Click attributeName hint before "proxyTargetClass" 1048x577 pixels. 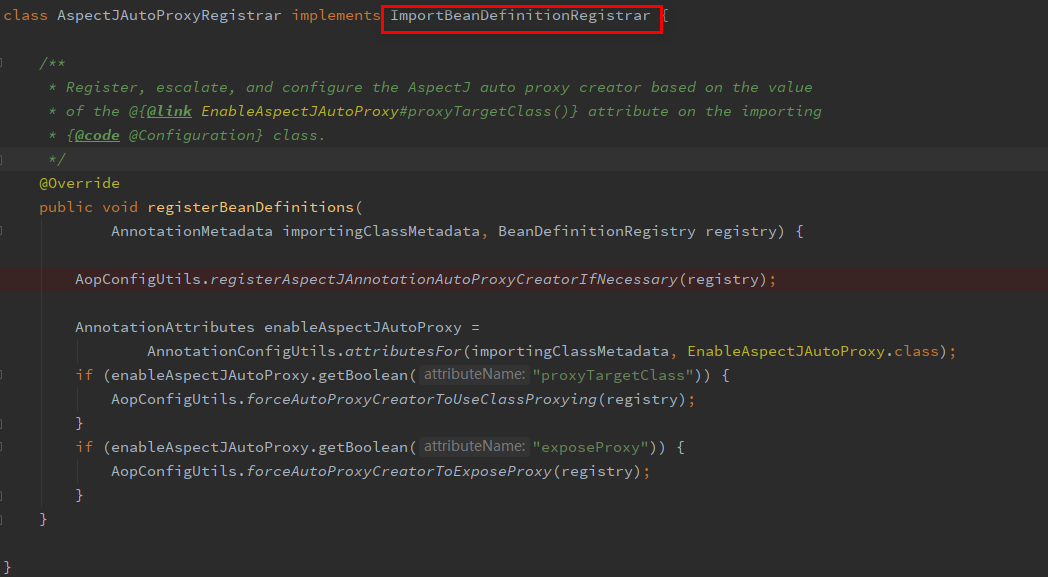pos(475,374)
